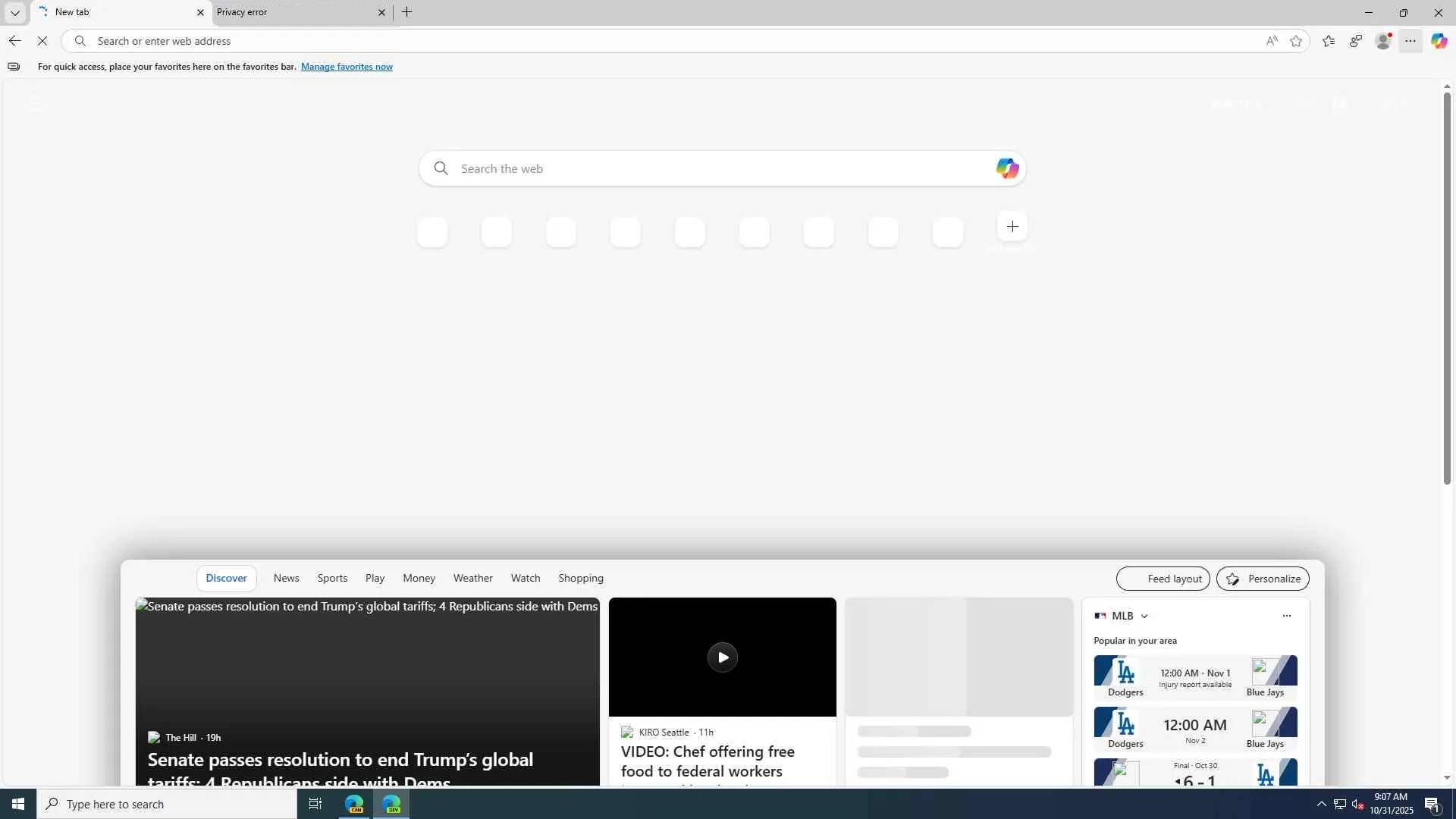Click Copilot icon inside web search box
The image size is (1456, 819).
1007,168
